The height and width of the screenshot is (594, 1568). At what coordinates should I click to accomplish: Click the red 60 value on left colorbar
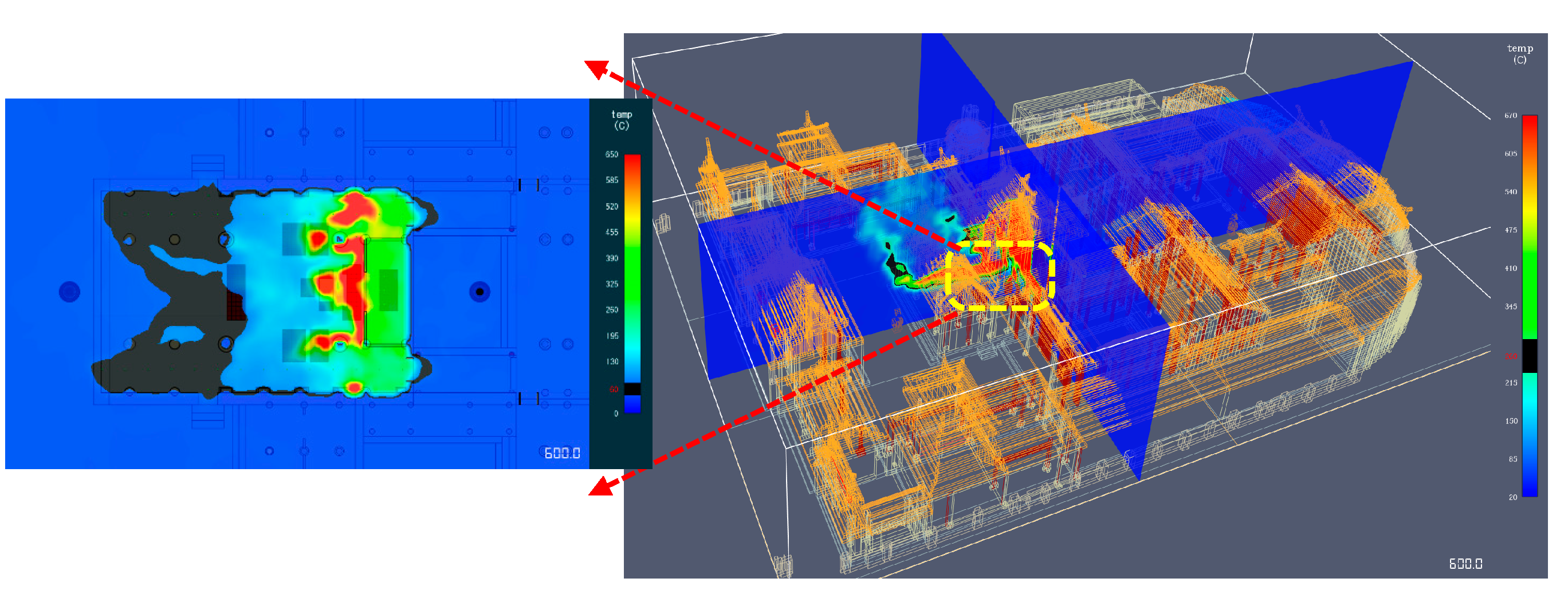coord(614,390)
